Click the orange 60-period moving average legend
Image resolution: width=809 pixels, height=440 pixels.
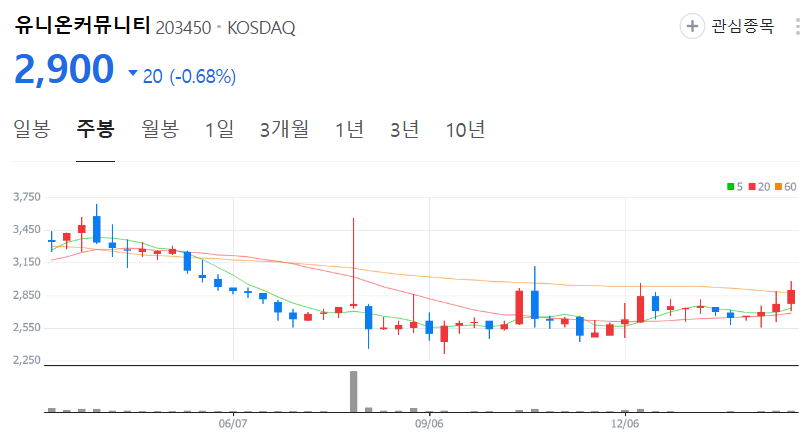click(786, 187)
